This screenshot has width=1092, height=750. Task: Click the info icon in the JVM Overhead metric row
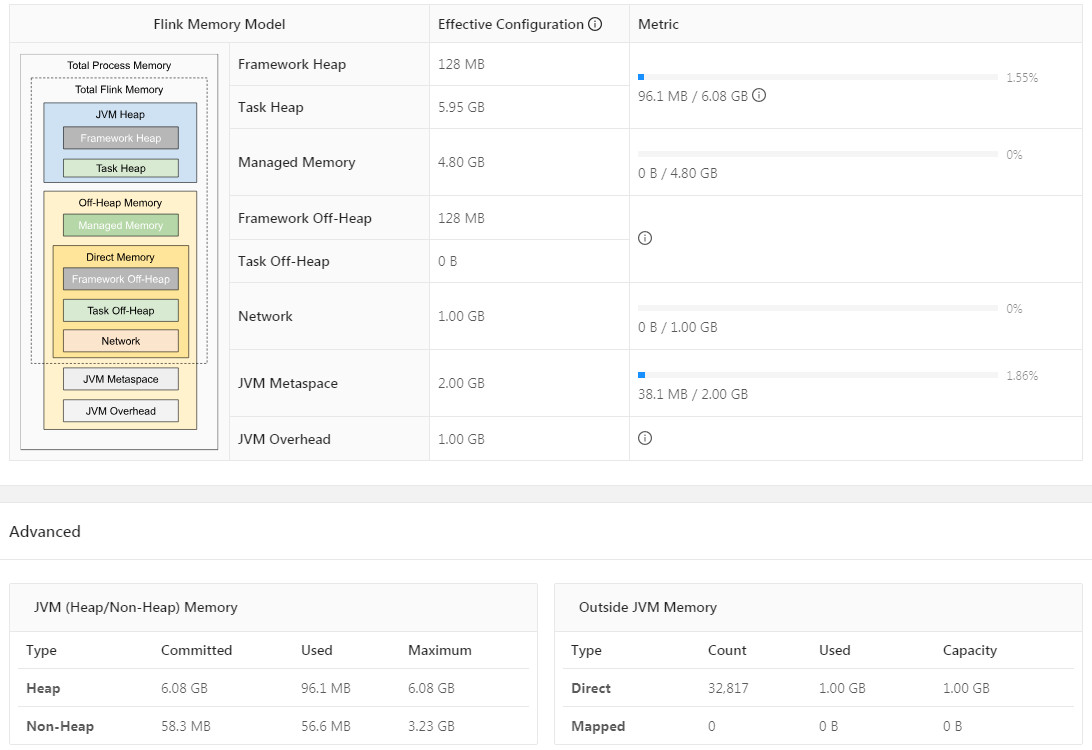[645, 438]
